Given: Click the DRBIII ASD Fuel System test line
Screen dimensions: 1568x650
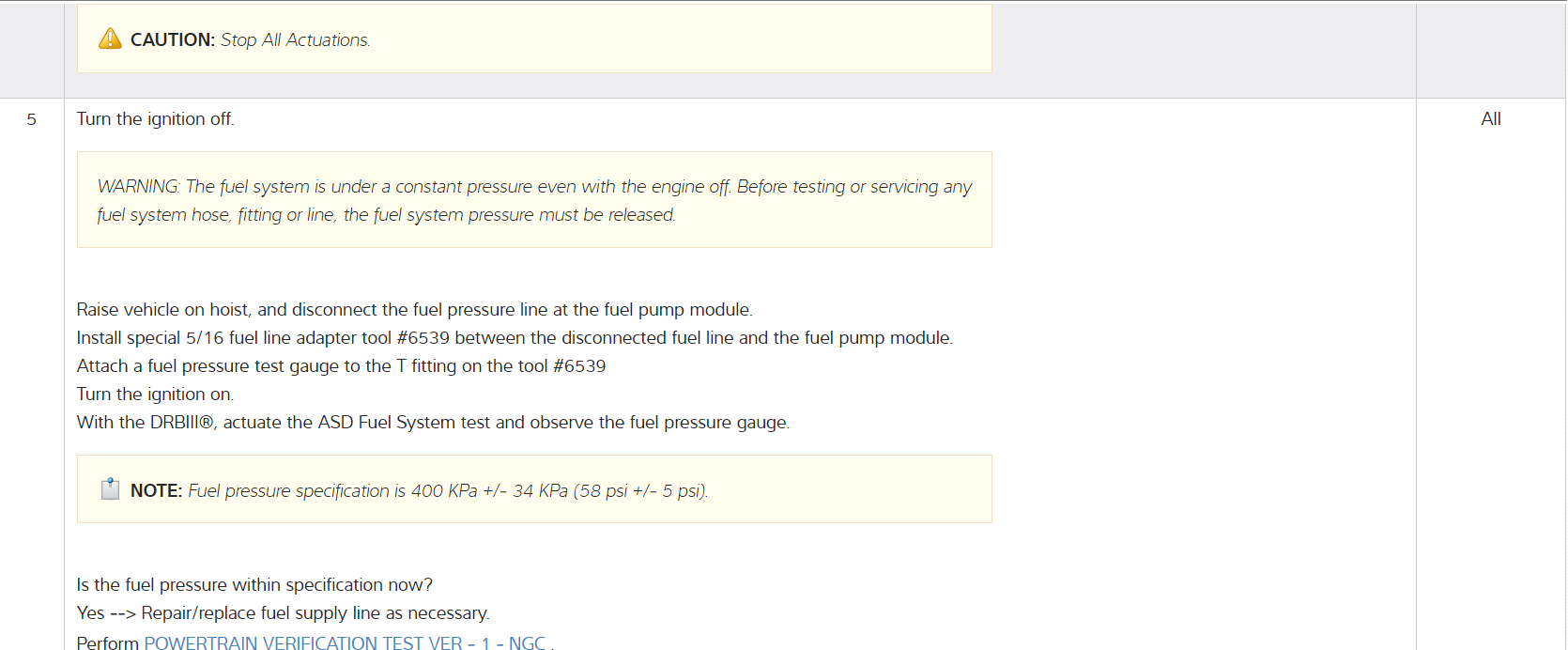Looking at the screenshot, I should [x=433, y=423].
